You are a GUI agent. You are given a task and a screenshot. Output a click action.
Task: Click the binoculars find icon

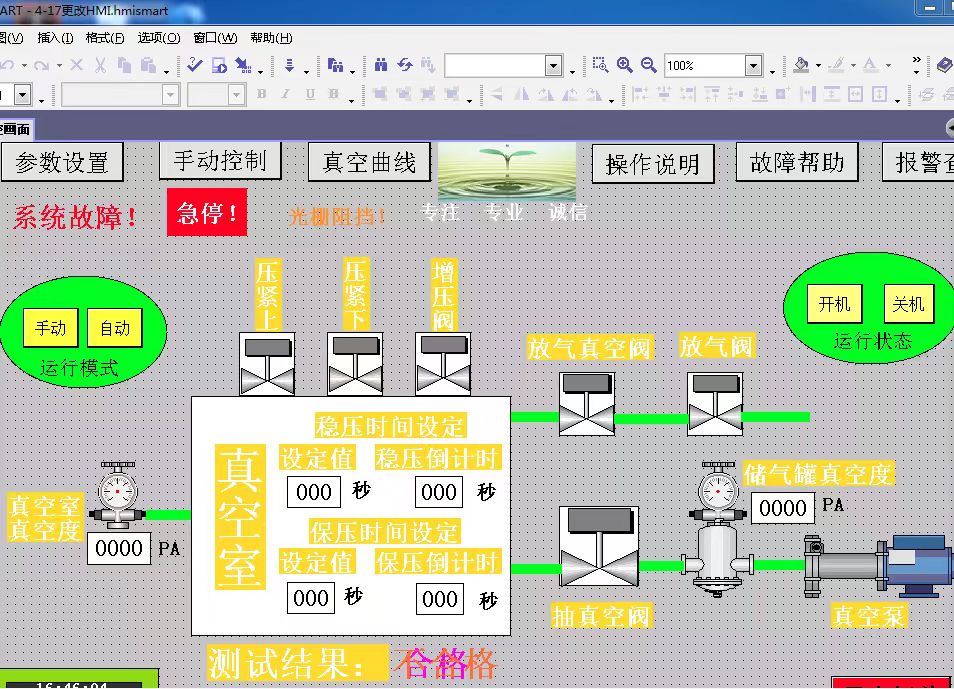coord(381,65)
